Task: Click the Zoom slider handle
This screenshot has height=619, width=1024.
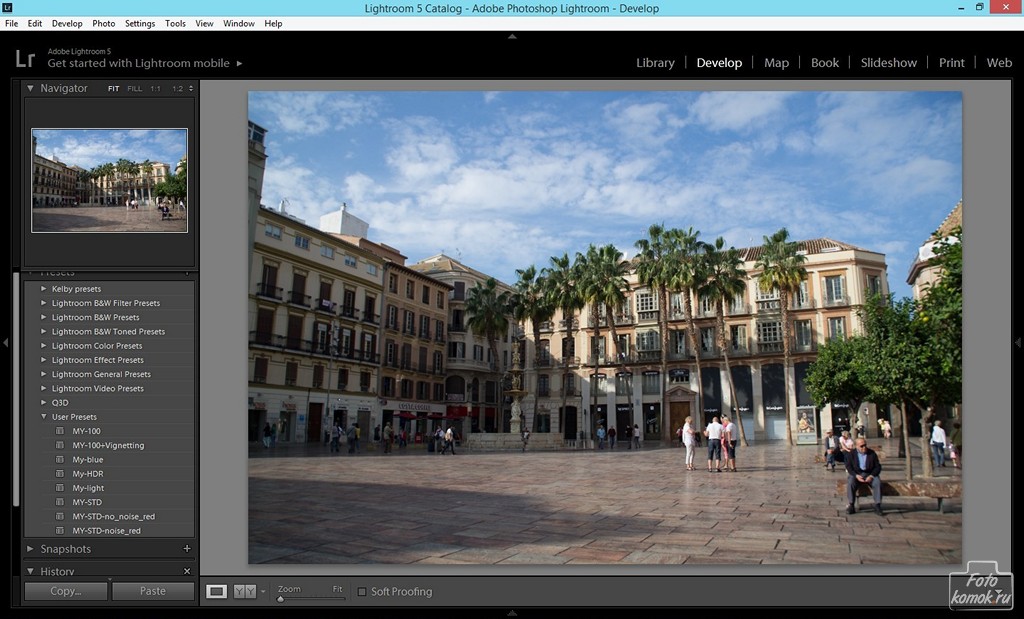Action: coord(281,599)
